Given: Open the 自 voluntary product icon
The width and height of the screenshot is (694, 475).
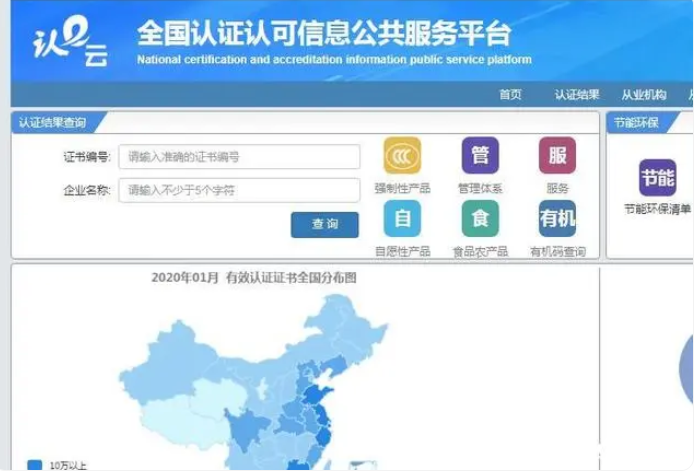Looking at the screenshot, I should 402,218.
